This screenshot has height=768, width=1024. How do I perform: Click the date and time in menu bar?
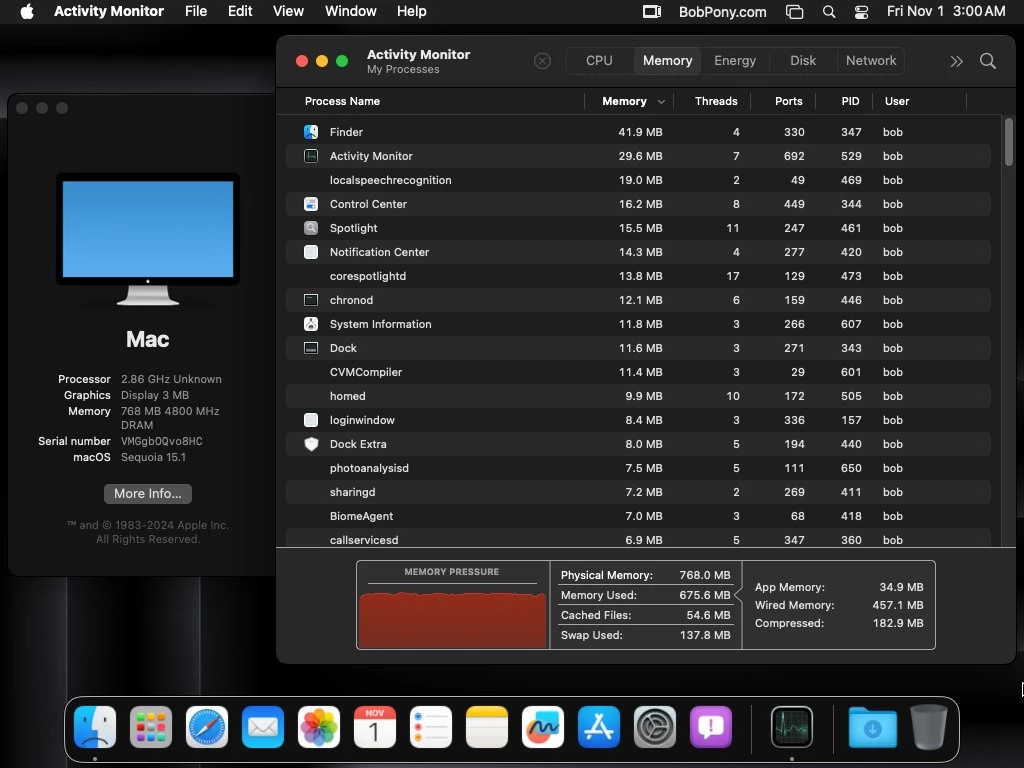946,11
